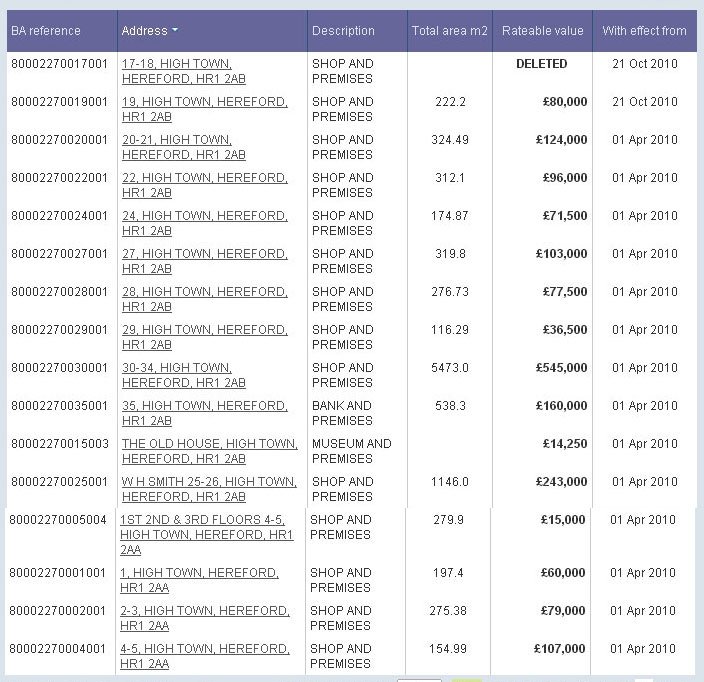Viewport: 704px width, 682px height.
Task: Click rateable value £14,250
Action: point(565,444)
